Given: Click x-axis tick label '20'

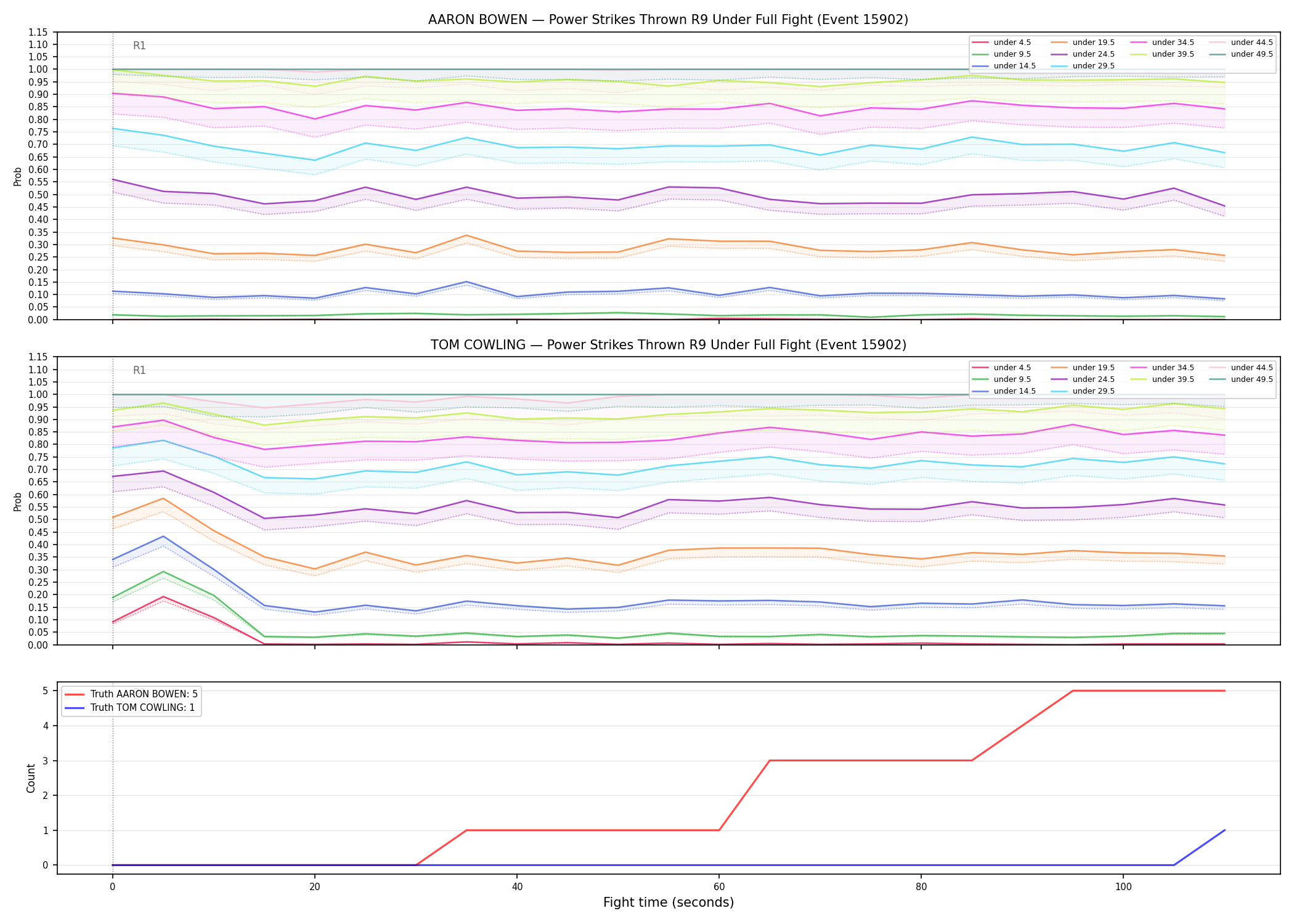Looking at the screenshot, I should (314, 887).
